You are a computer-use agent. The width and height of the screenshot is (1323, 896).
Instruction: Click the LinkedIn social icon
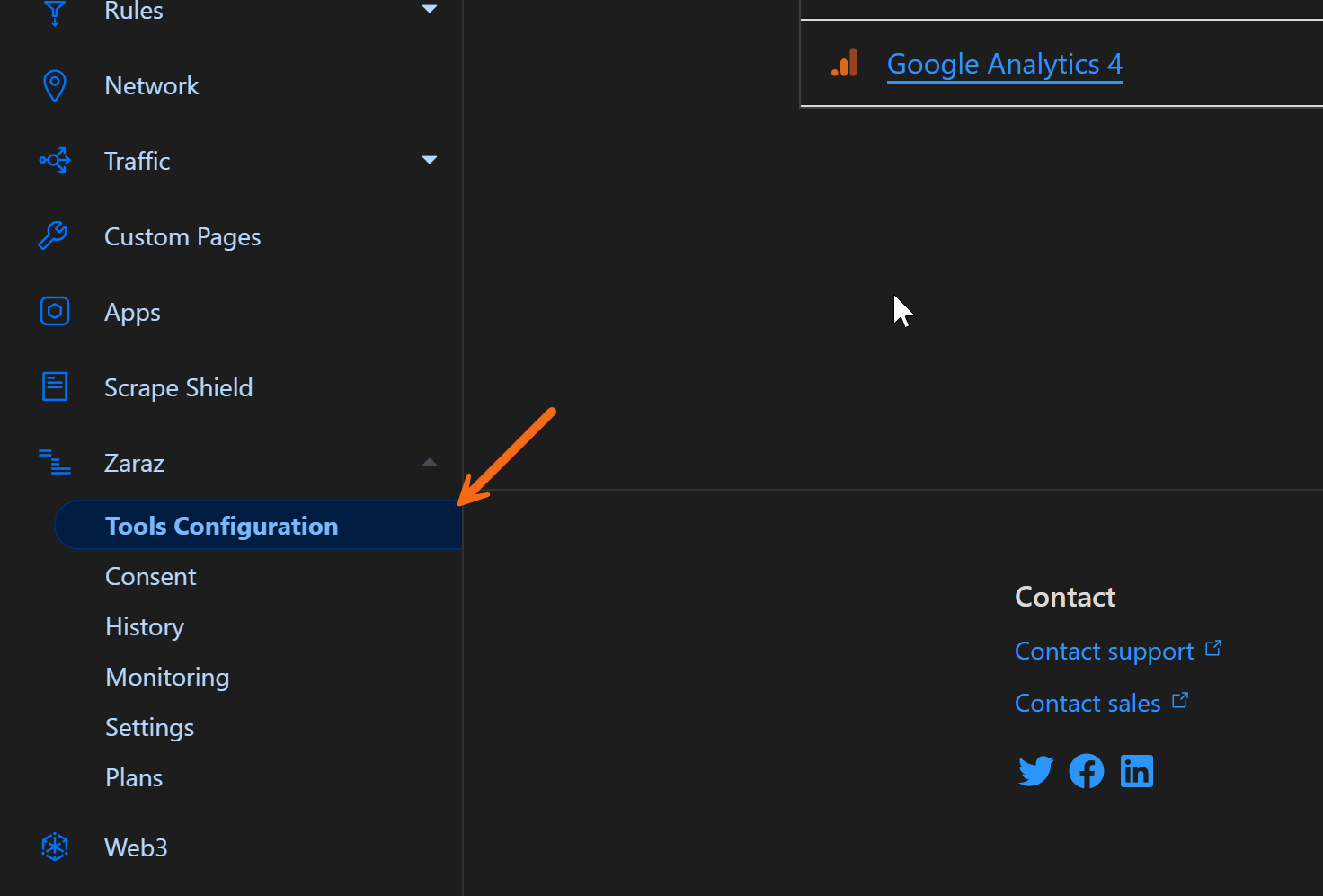point(1136,770)
